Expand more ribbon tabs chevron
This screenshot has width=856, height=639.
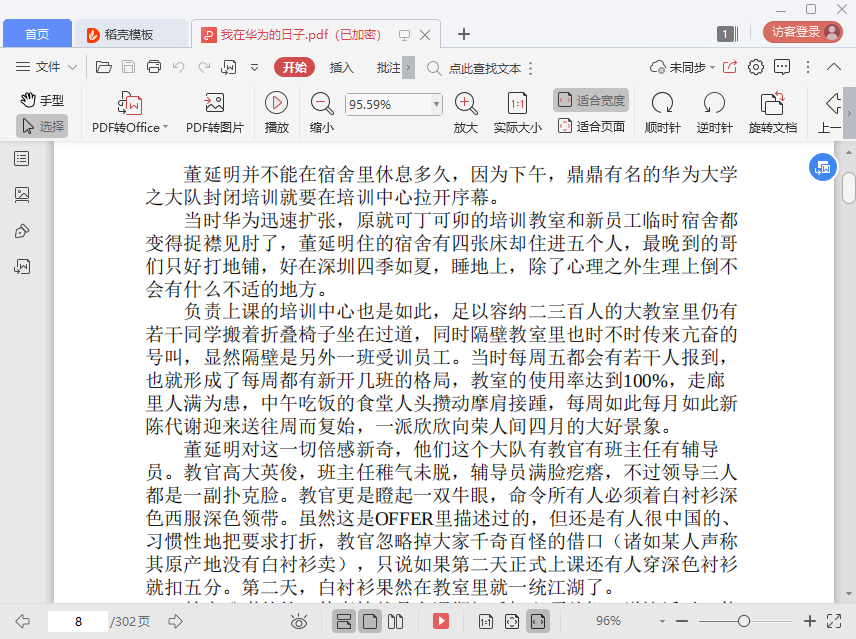point(408,68)
